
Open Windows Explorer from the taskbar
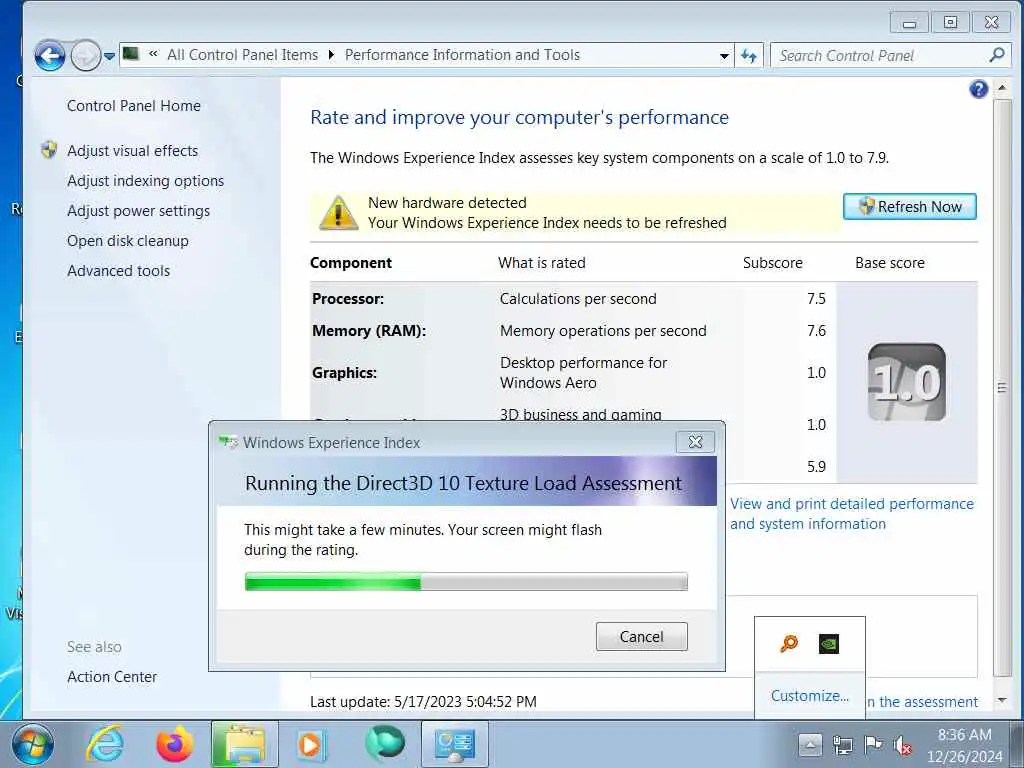(245, 744)
